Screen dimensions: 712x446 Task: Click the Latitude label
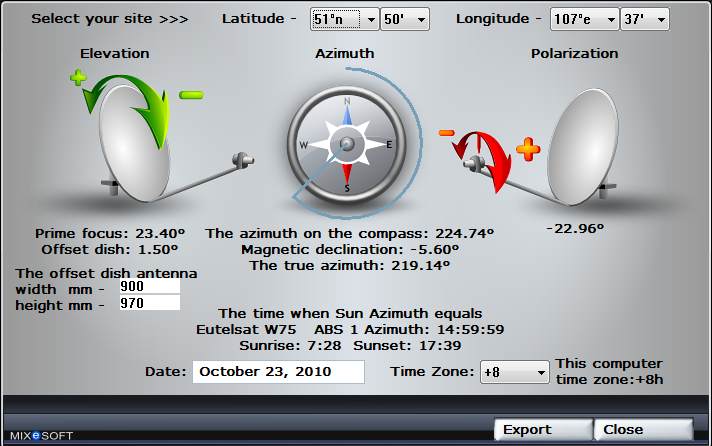259,19
